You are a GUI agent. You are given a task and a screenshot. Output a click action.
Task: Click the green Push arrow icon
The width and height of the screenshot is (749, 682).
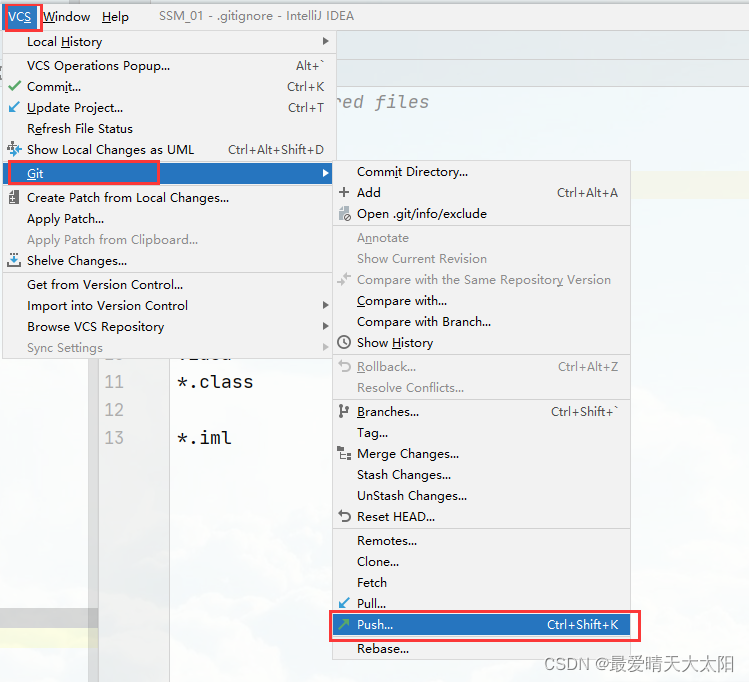click(x=343, y=624)
